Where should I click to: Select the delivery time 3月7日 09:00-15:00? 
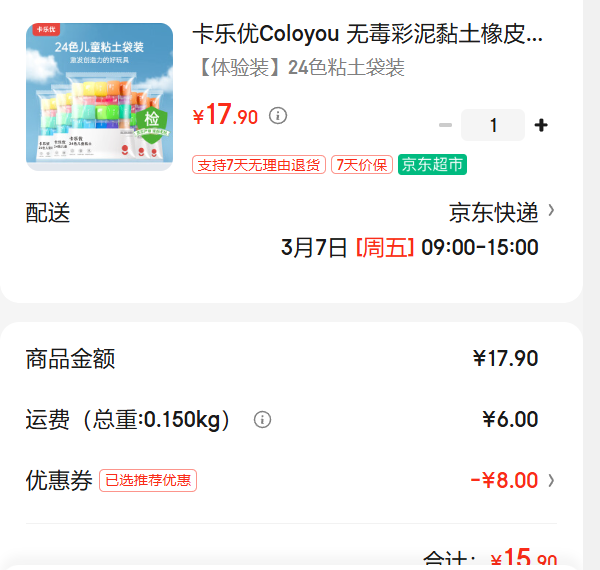point(410,248)
